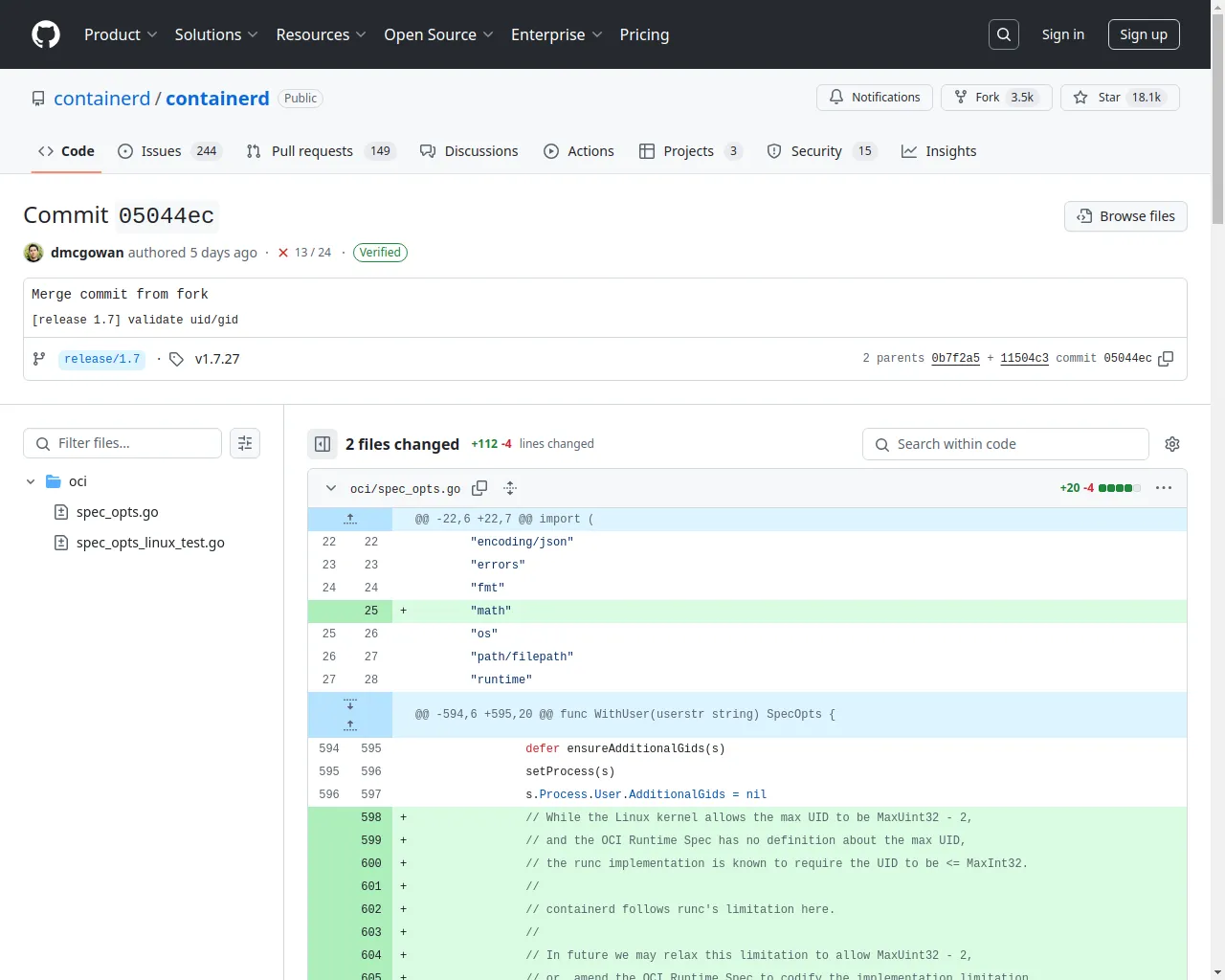Open containerd organization link
Screen dimensions: 1225x980
point(102,99)
